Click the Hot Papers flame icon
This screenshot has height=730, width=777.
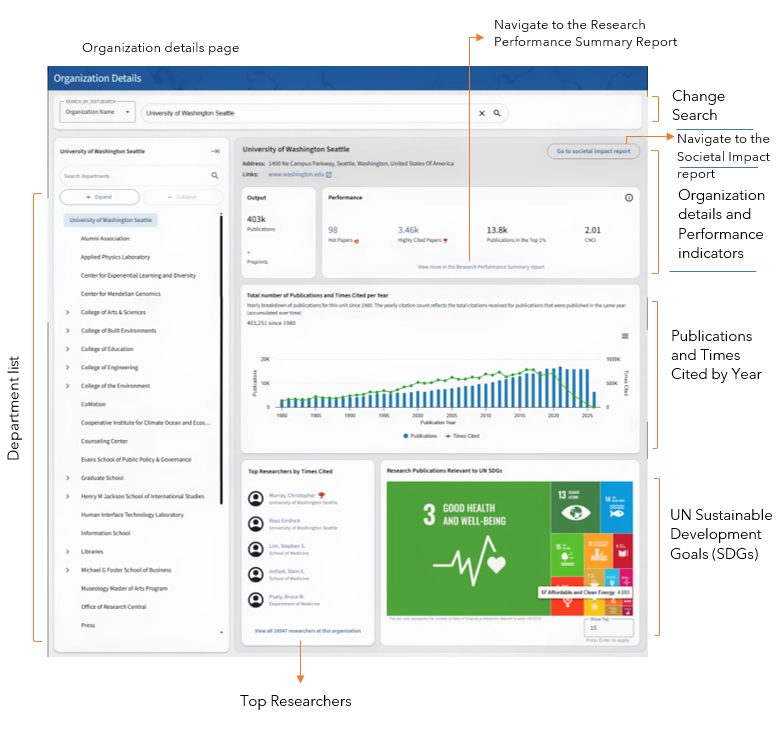pyautogui.click(x=356, y=241)
